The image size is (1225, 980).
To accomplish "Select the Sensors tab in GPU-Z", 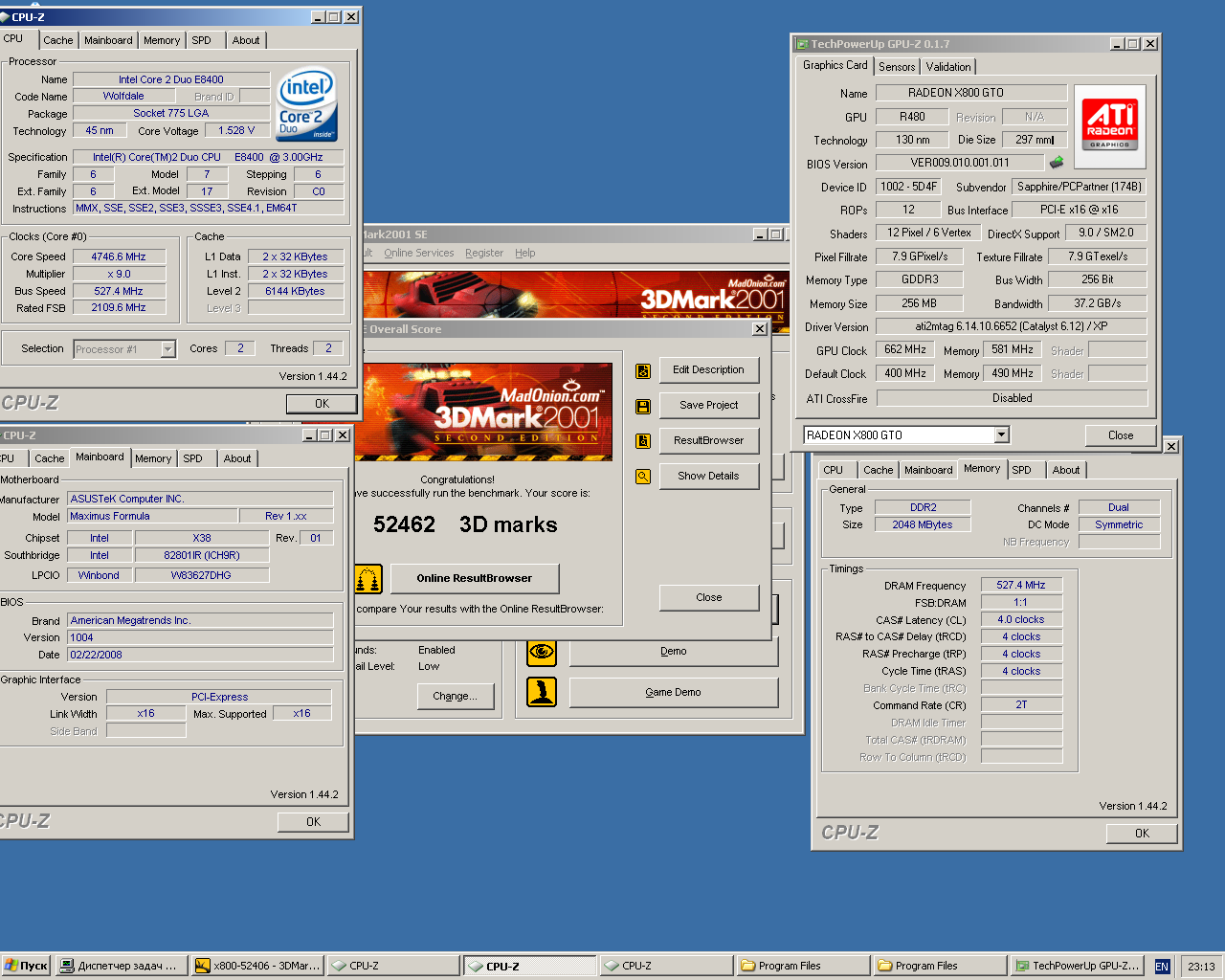I will (x=897, y=67).
